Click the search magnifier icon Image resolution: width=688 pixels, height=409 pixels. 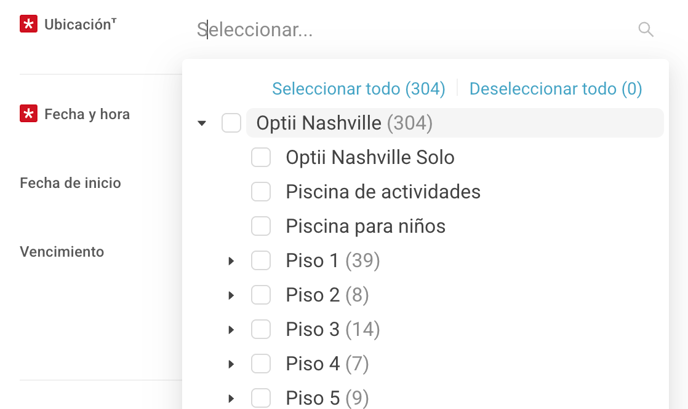coord(645,29)
